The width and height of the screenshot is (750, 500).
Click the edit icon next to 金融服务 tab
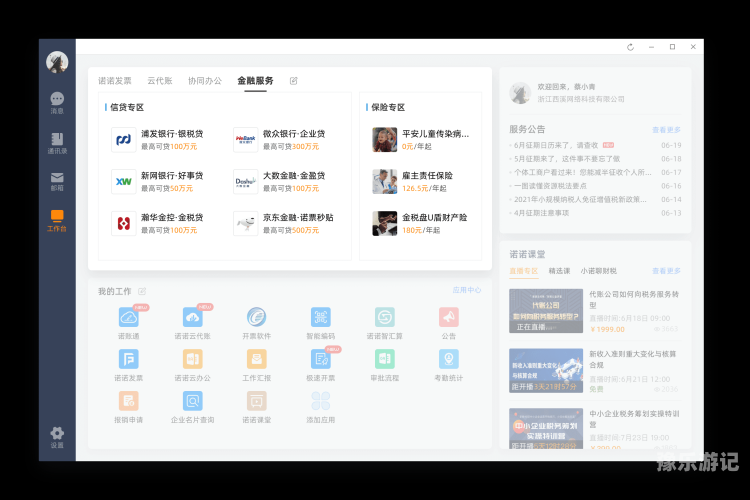294,81
